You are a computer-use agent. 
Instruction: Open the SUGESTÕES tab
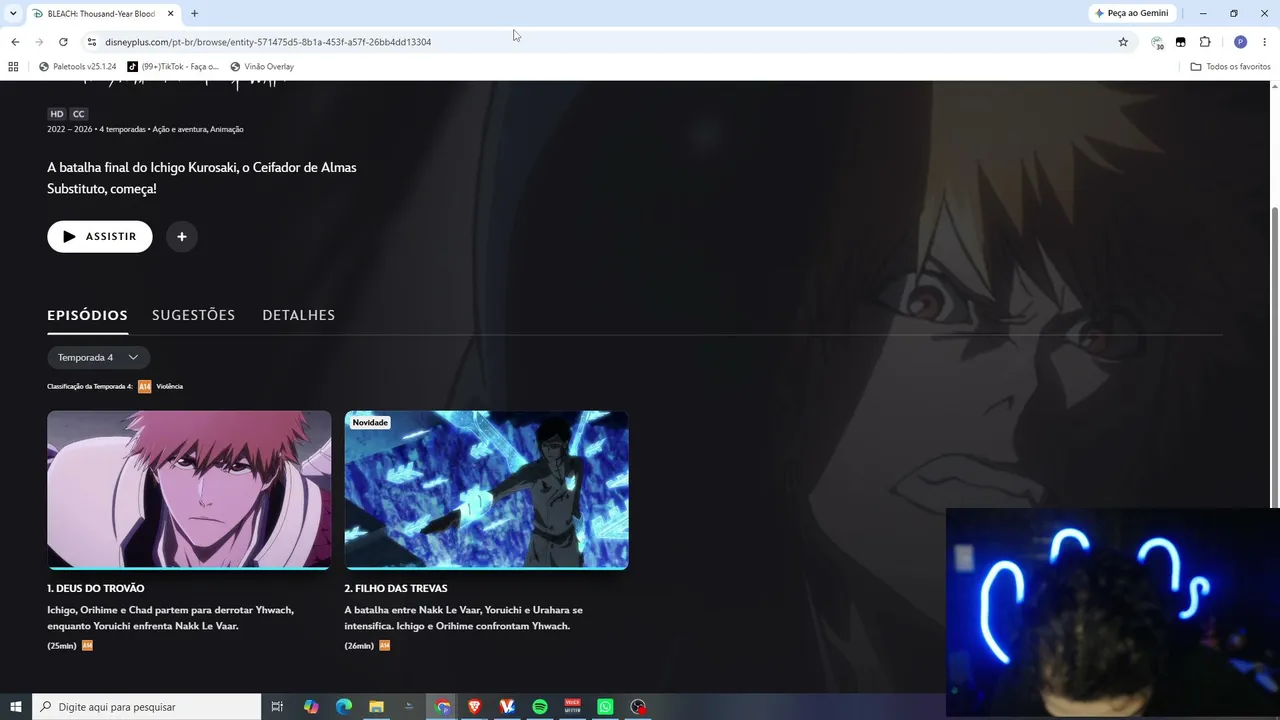pyautogui.click(x=194, y=315)
